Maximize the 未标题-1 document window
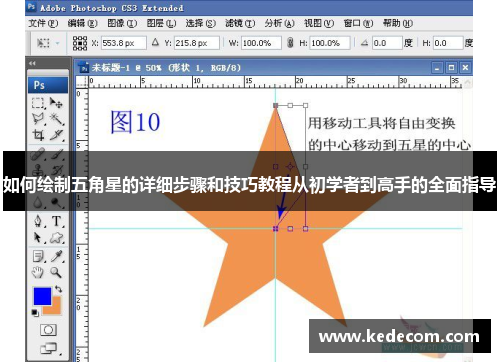Screen dimensions: 500x362 451,68
